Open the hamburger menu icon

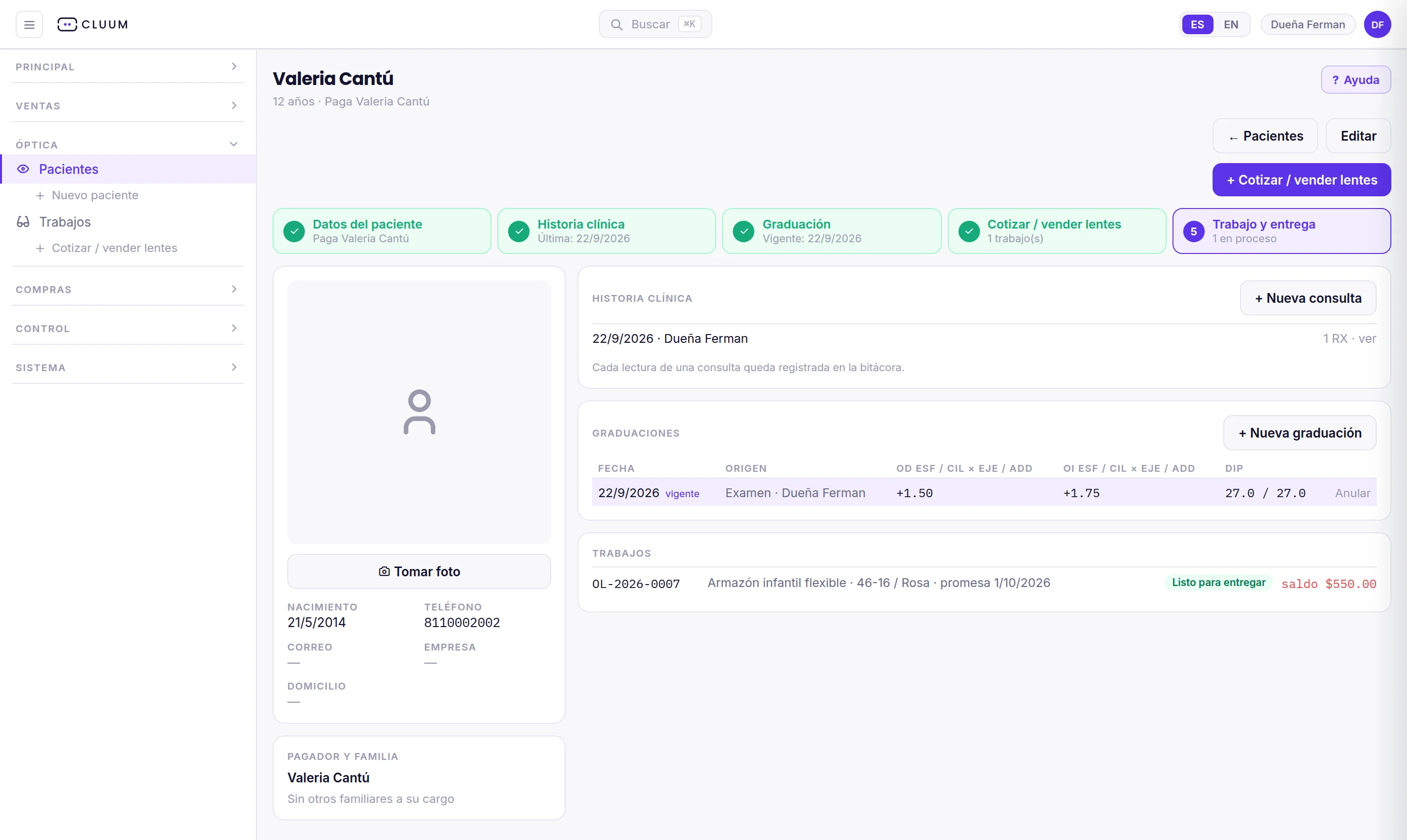[x=29, y=24]
